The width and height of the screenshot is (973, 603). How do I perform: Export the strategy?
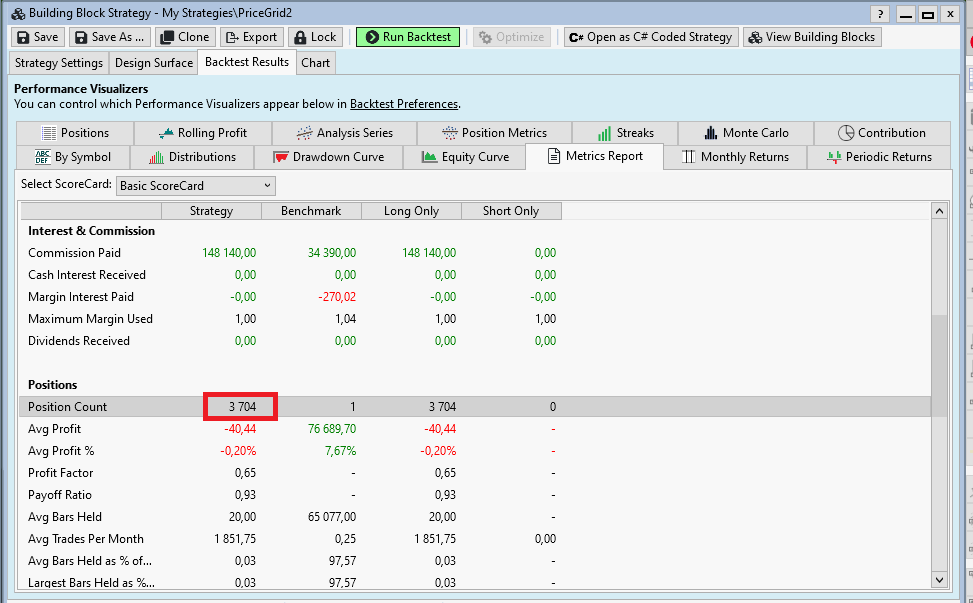[x=251, y=37]
